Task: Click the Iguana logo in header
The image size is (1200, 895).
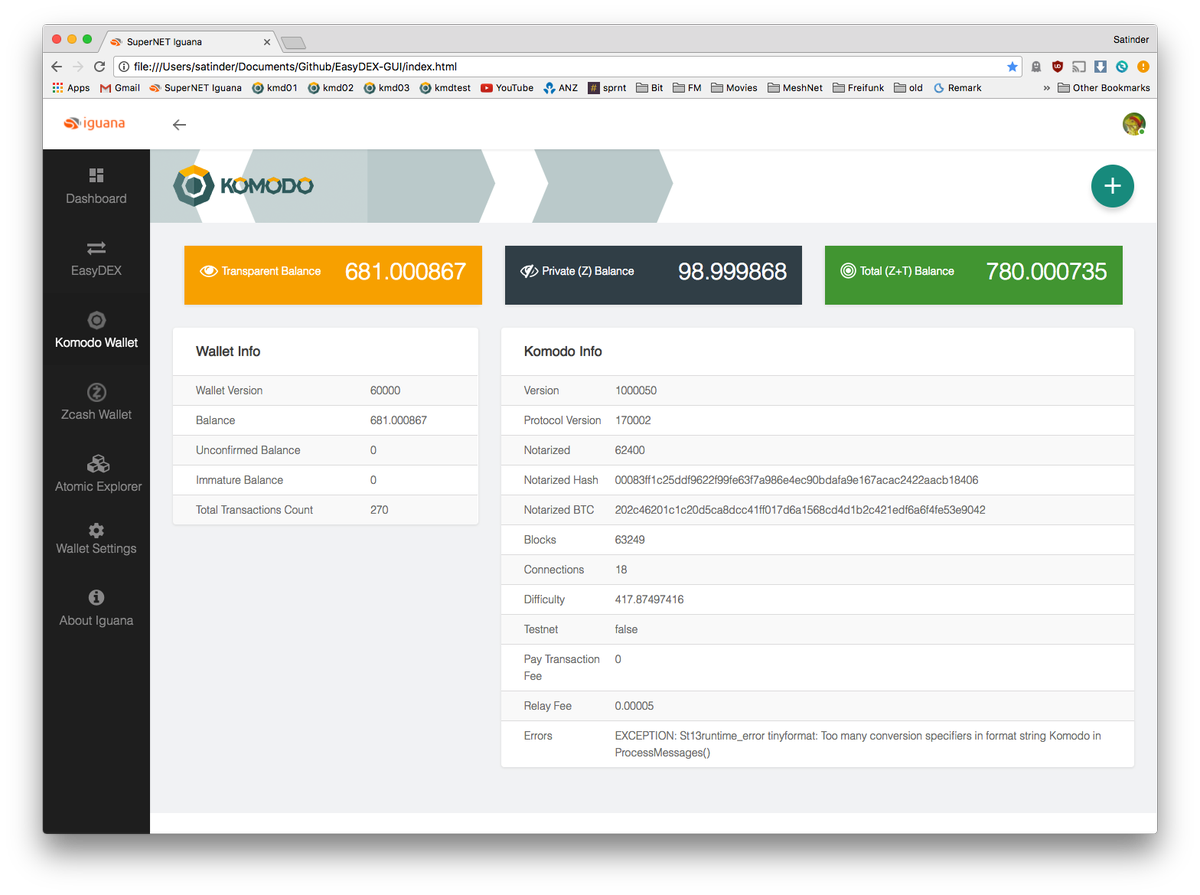Action: [95, 124]
